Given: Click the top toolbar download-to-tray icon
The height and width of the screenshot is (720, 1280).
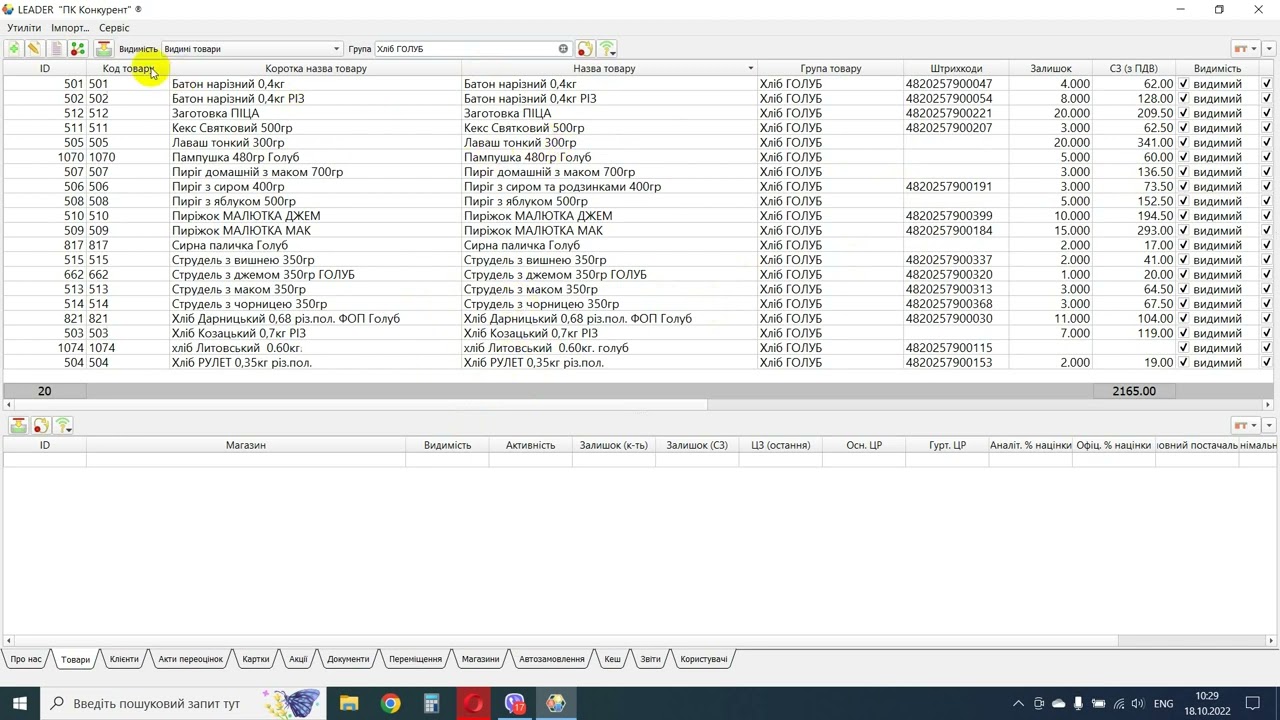Looking at the screenshot, I should click(103, 48).
